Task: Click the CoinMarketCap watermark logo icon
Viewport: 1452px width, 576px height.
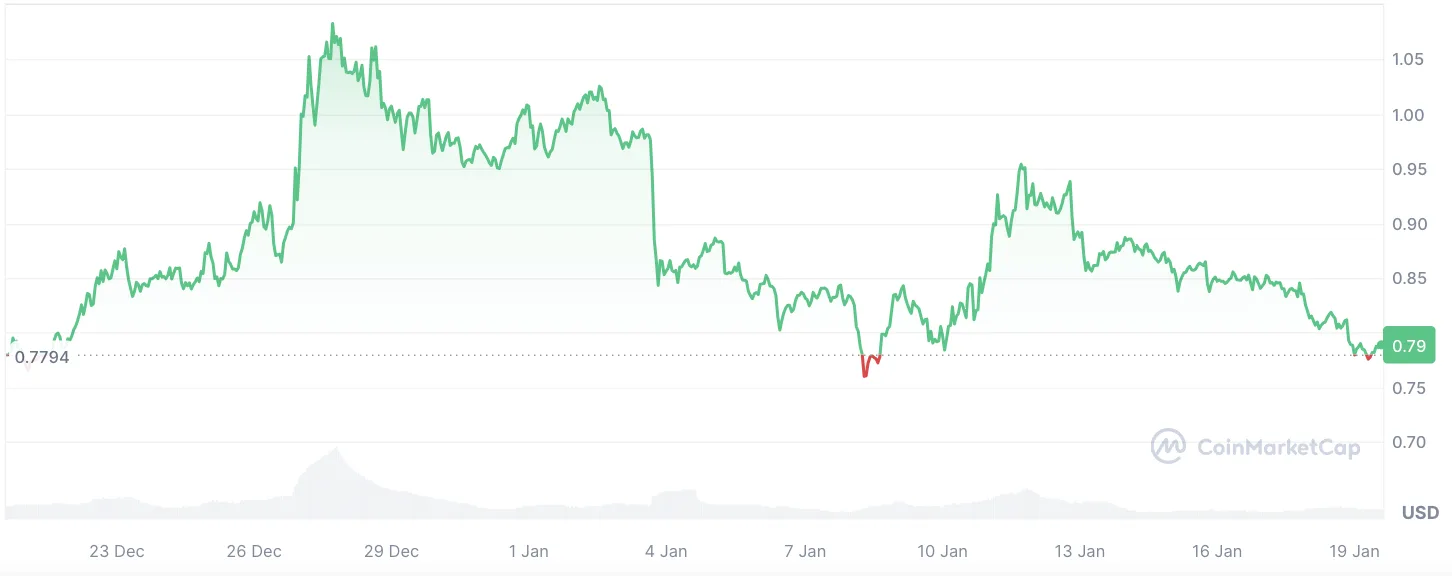Action: 1168,446
